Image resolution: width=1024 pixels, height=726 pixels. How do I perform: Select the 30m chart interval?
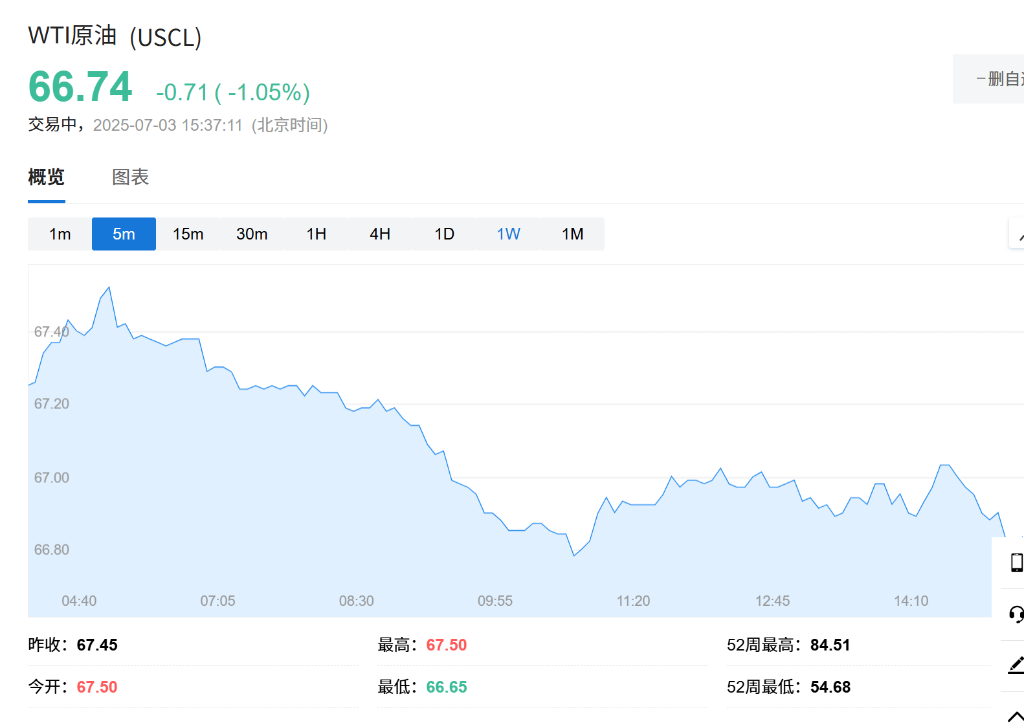(252, 234)
